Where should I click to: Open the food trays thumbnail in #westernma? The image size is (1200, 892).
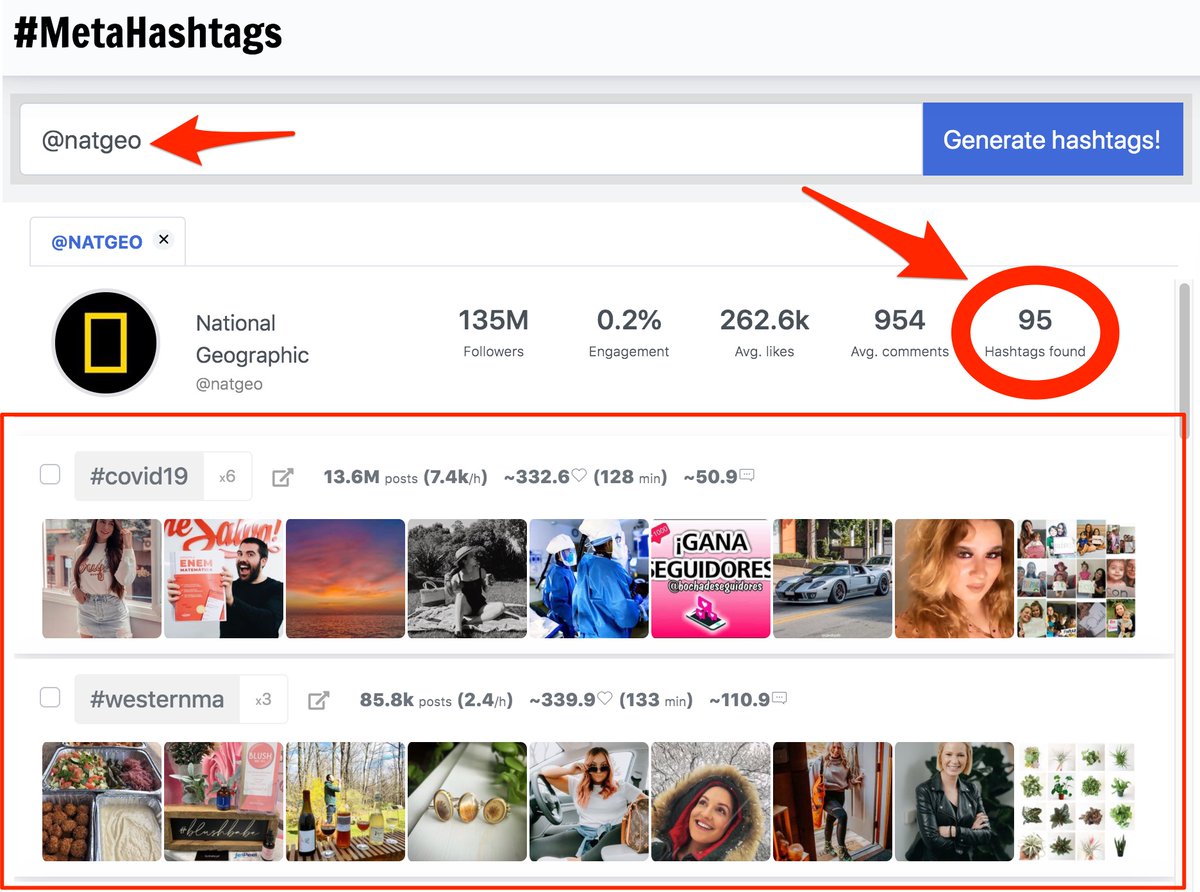click(102, 801)
